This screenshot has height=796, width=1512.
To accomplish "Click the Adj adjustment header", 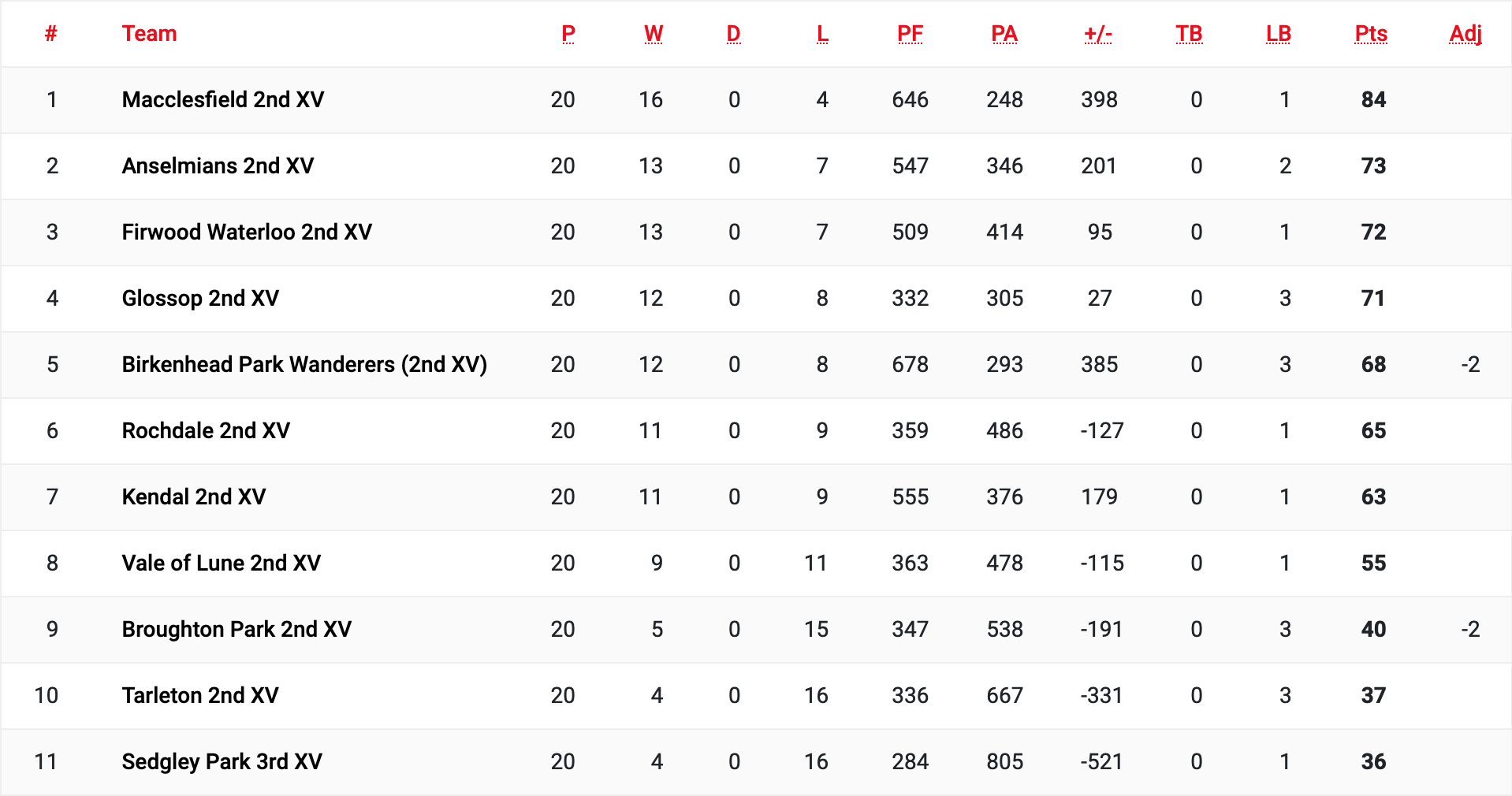I will click(1465, 34).
